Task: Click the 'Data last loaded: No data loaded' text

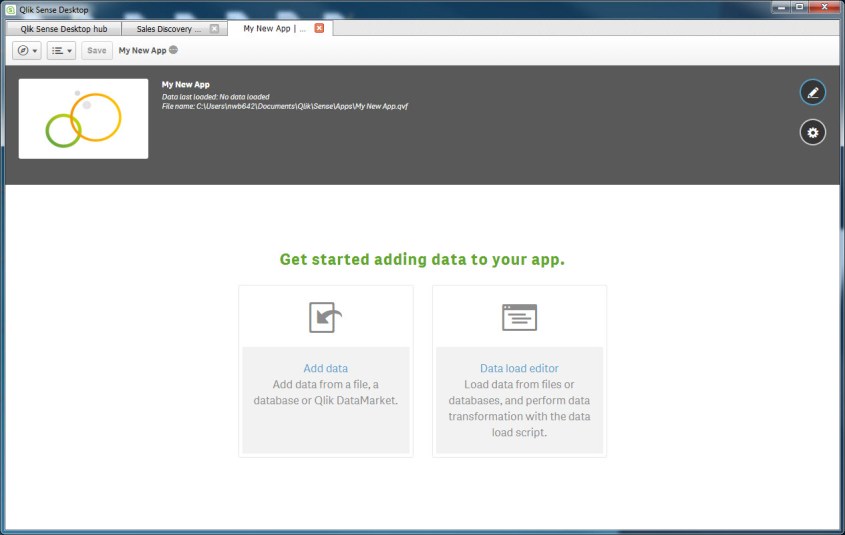Action: click(x=216, y=97)
